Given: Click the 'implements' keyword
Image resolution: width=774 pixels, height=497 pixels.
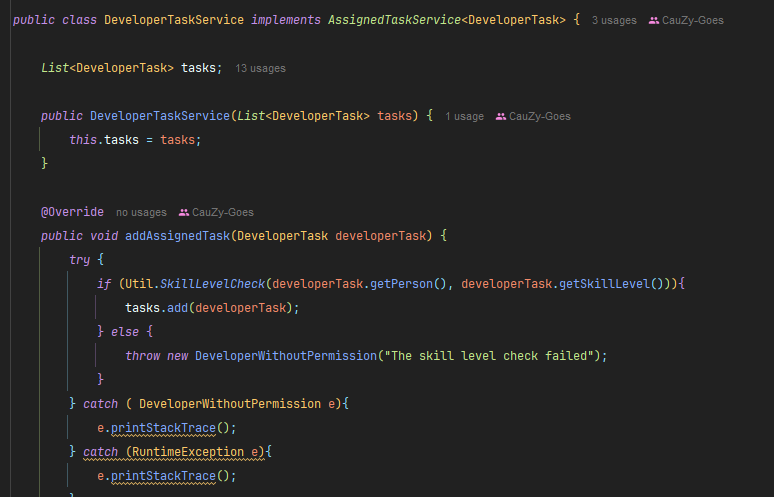Looking at the screenshot, I should 286,20.
